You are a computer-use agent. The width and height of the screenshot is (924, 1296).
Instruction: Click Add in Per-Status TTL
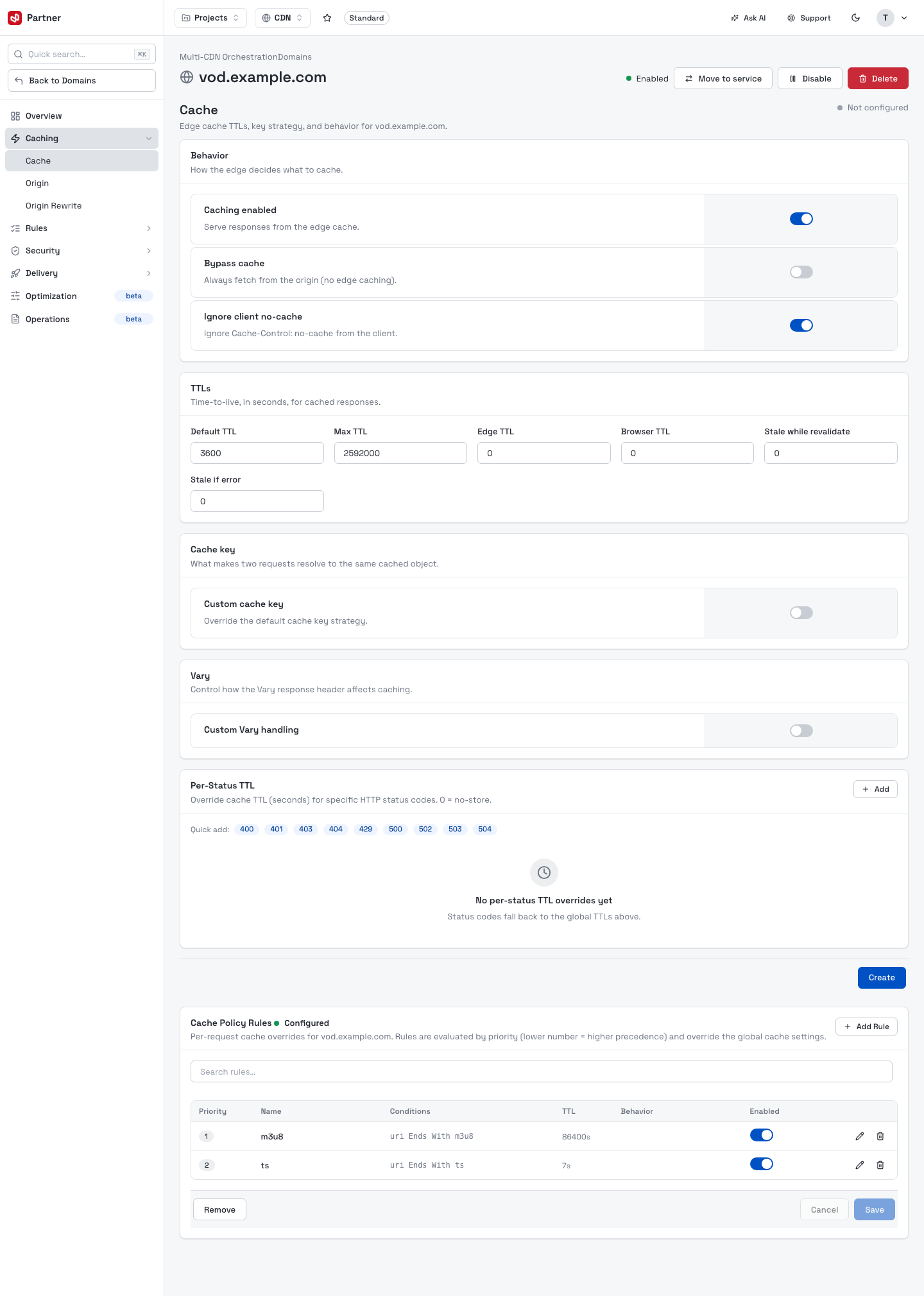875,789
